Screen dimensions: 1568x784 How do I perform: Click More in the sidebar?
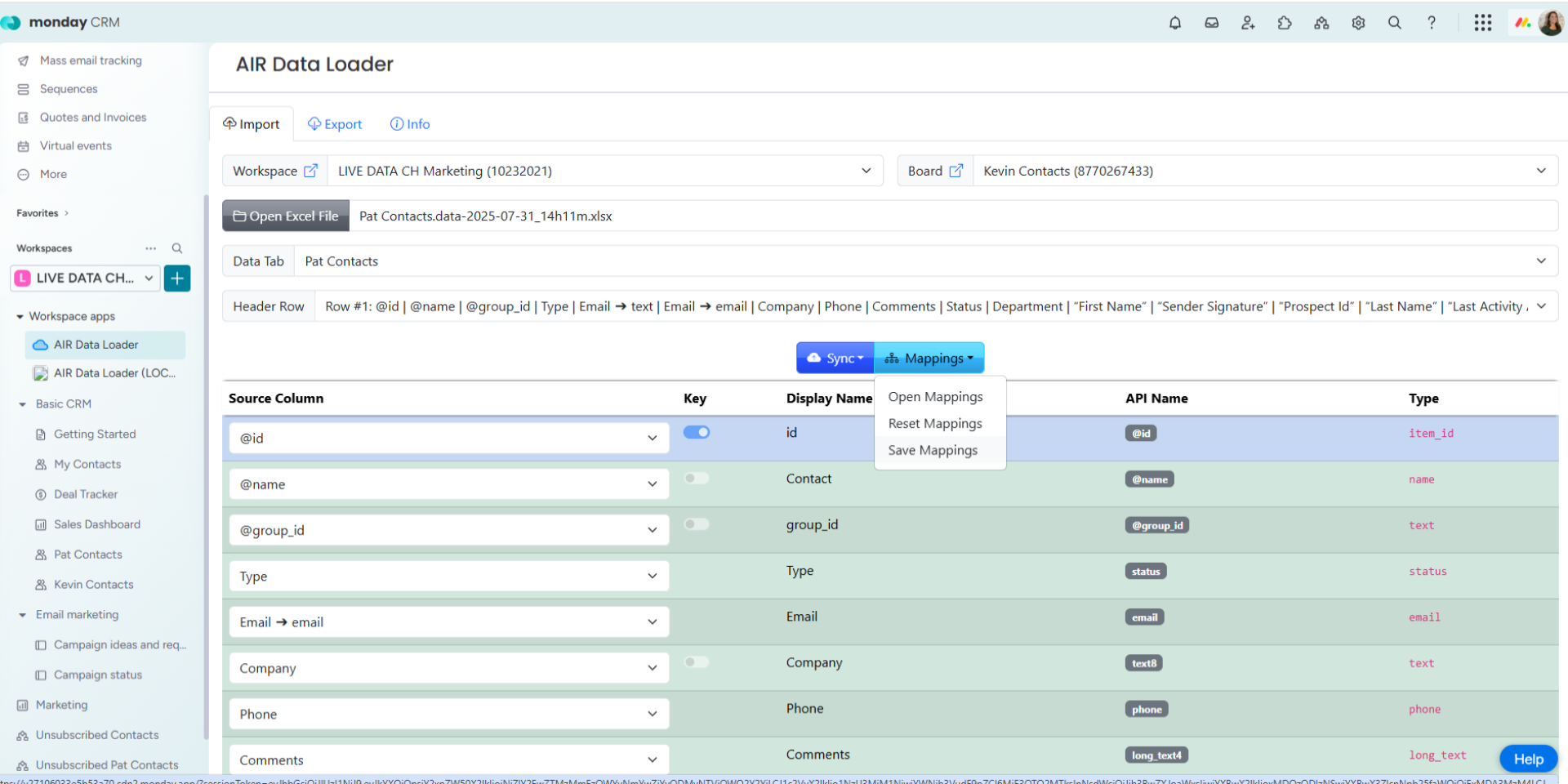[x=53, y=175]
